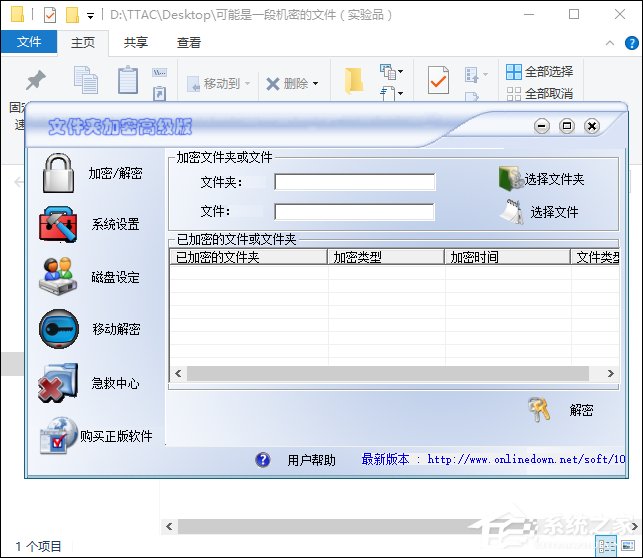Click 急救中心 sidebar label
Screen dimensions: 643x558
(x=115, y=383)
